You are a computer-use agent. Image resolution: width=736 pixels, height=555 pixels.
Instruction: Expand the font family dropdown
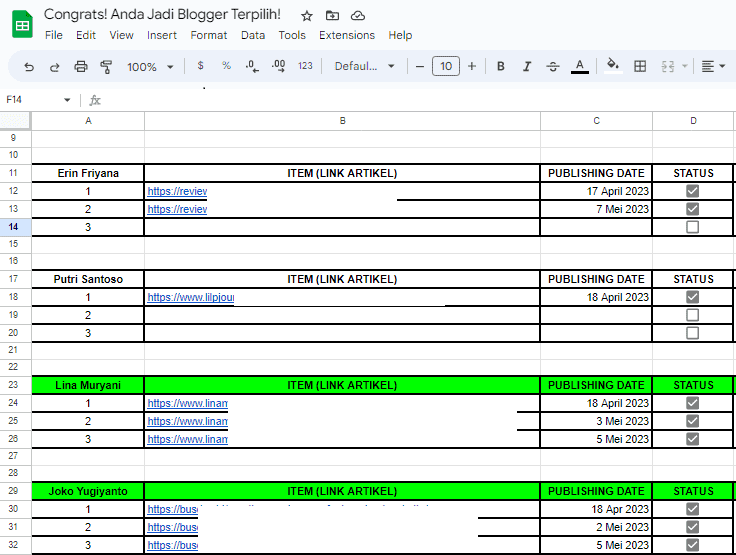pos(365,67)
